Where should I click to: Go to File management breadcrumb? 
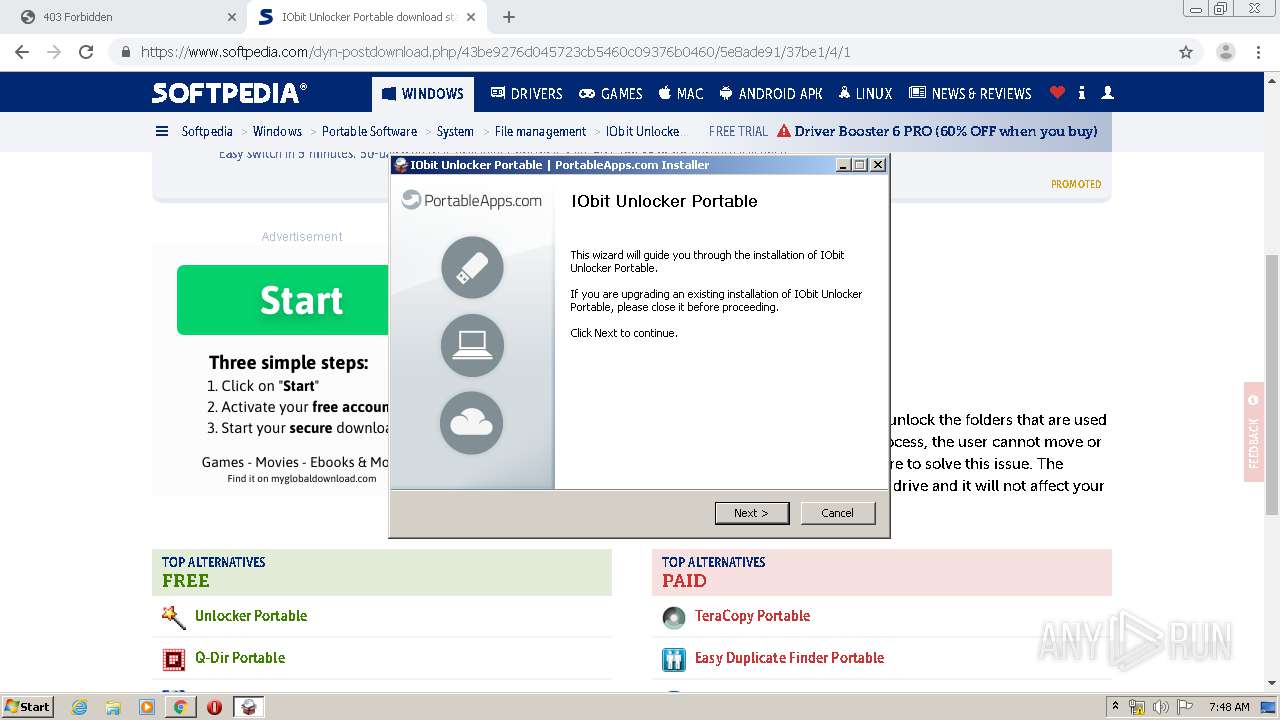(x=540, y=131)
